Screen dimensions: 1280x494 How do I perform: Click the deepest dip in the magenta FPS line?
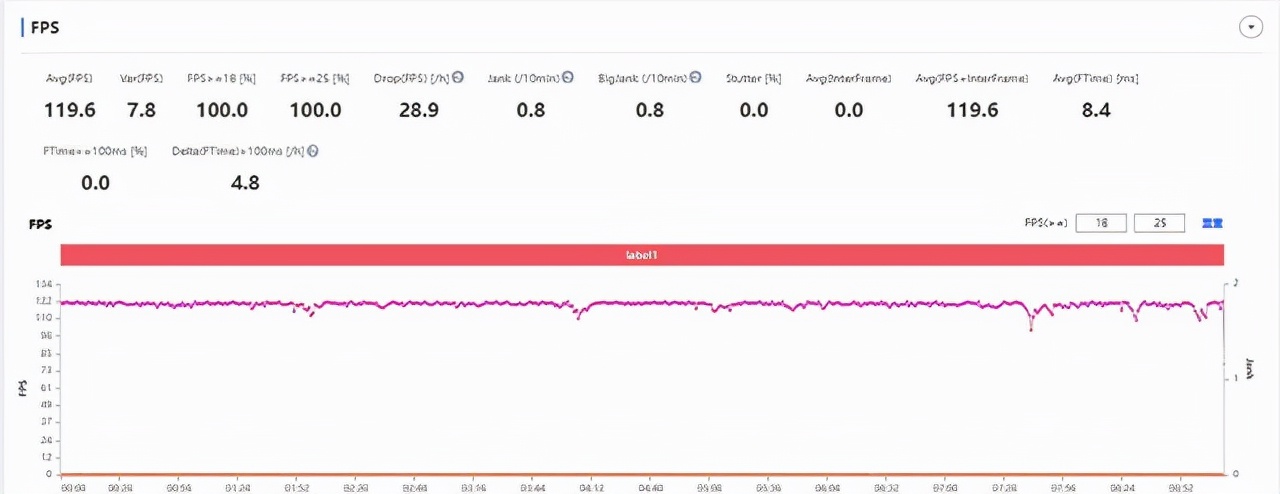[x=1032, y=327]
